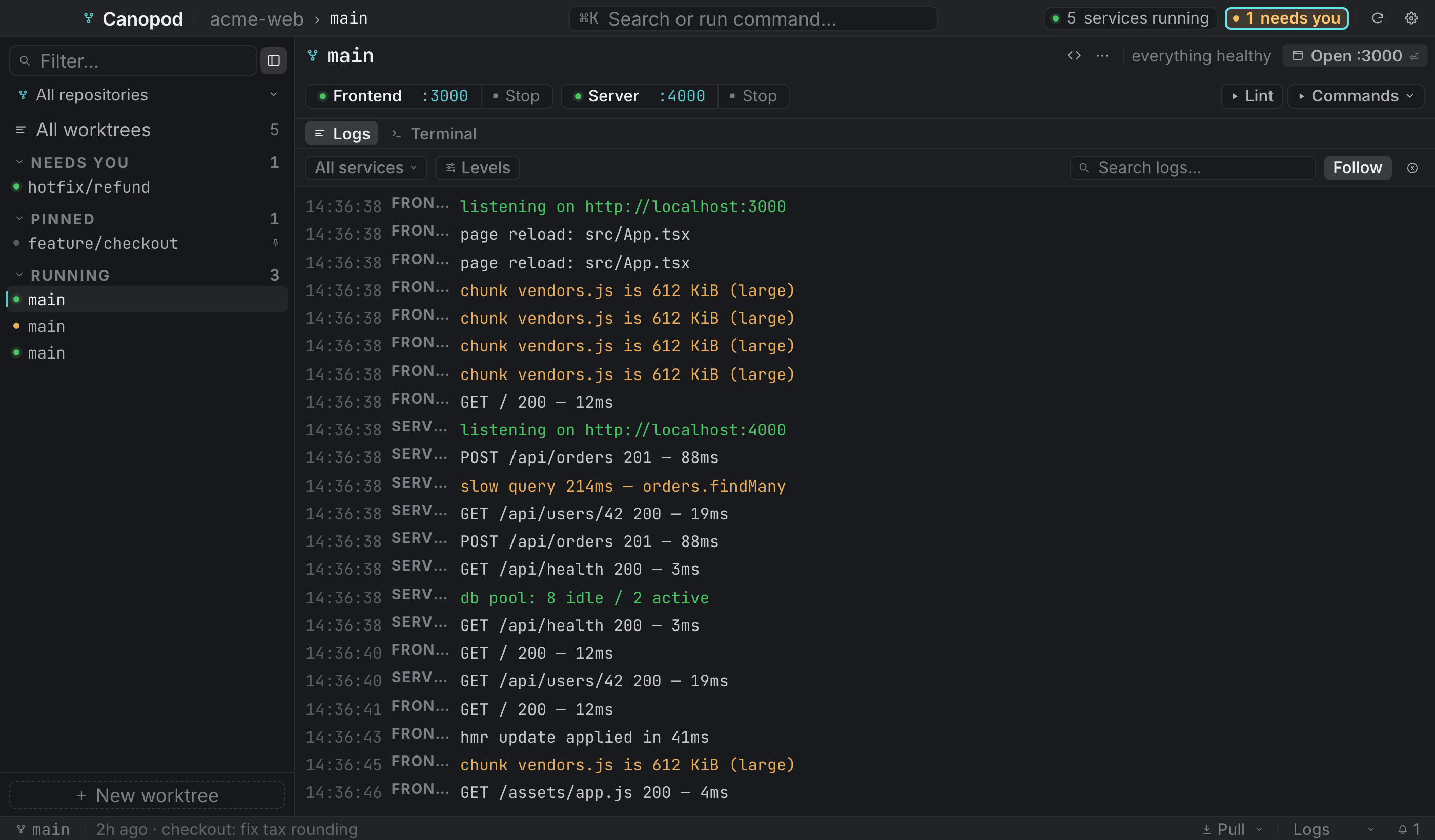This screenshot has width=1435, height=840.
Task: Click the notification bell in status bar
Action: [x=1403, y=829]
